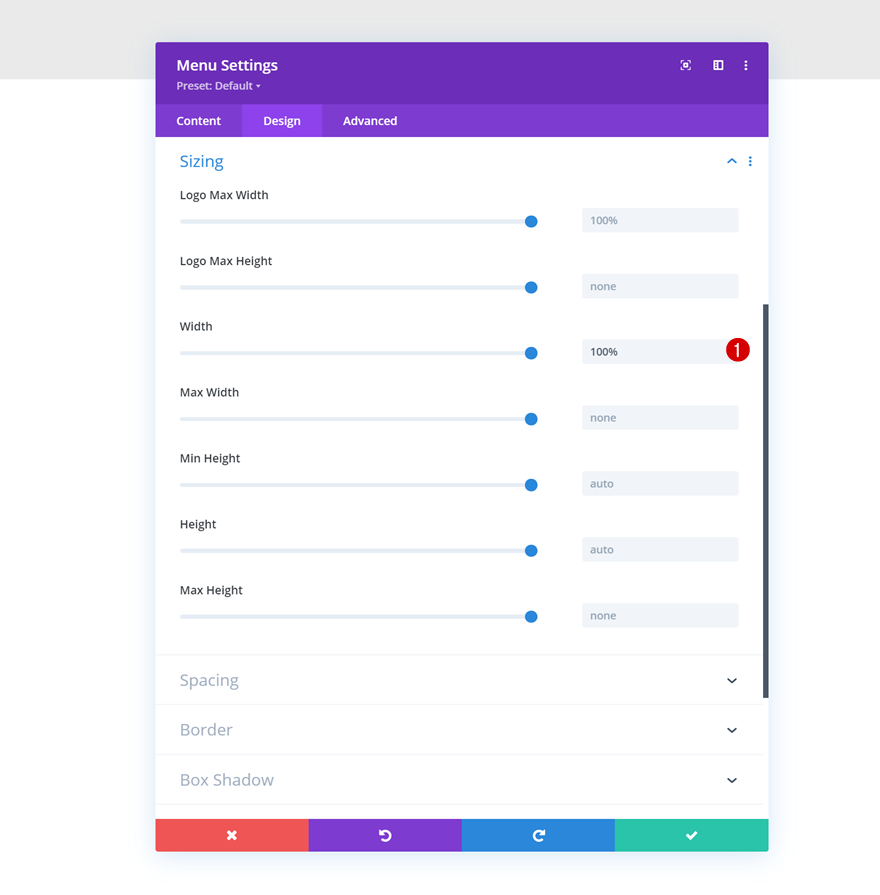880x895 pixels.
Task: Expand the Spacing section
Action: 732,680
